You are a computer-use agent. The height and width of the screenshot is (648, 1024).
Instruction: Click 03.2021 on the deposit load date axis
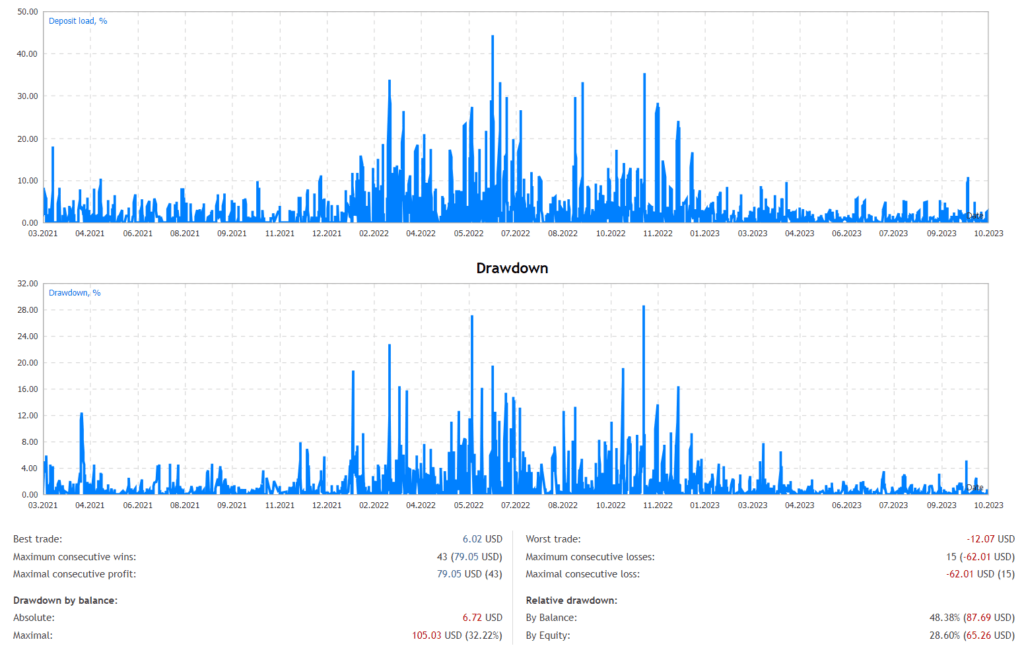pyautogui.click(x=42, y=233)
